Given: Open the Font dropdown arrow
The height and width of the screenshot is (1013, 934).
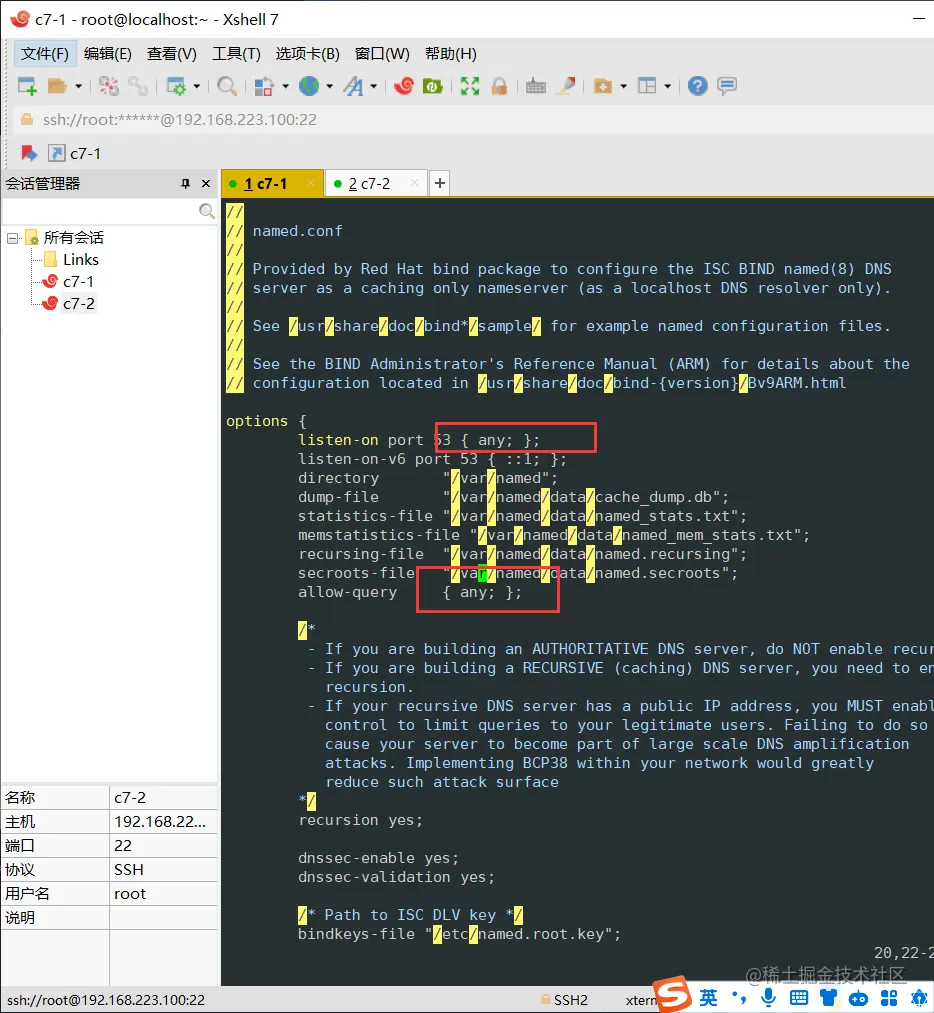Looking at the screenshot, I should click(373, 86).
